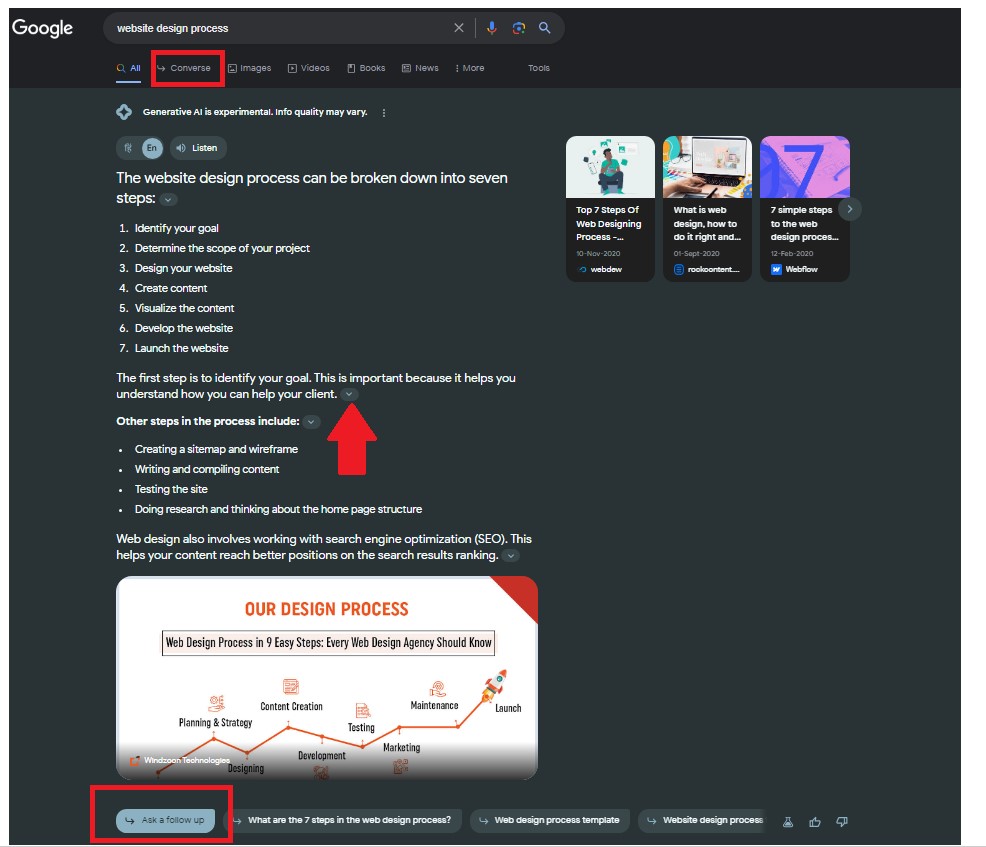986x847 pixels.
Task: Open 'Top 7 Steps Of Web Designing' card
Action: [610, 209]
